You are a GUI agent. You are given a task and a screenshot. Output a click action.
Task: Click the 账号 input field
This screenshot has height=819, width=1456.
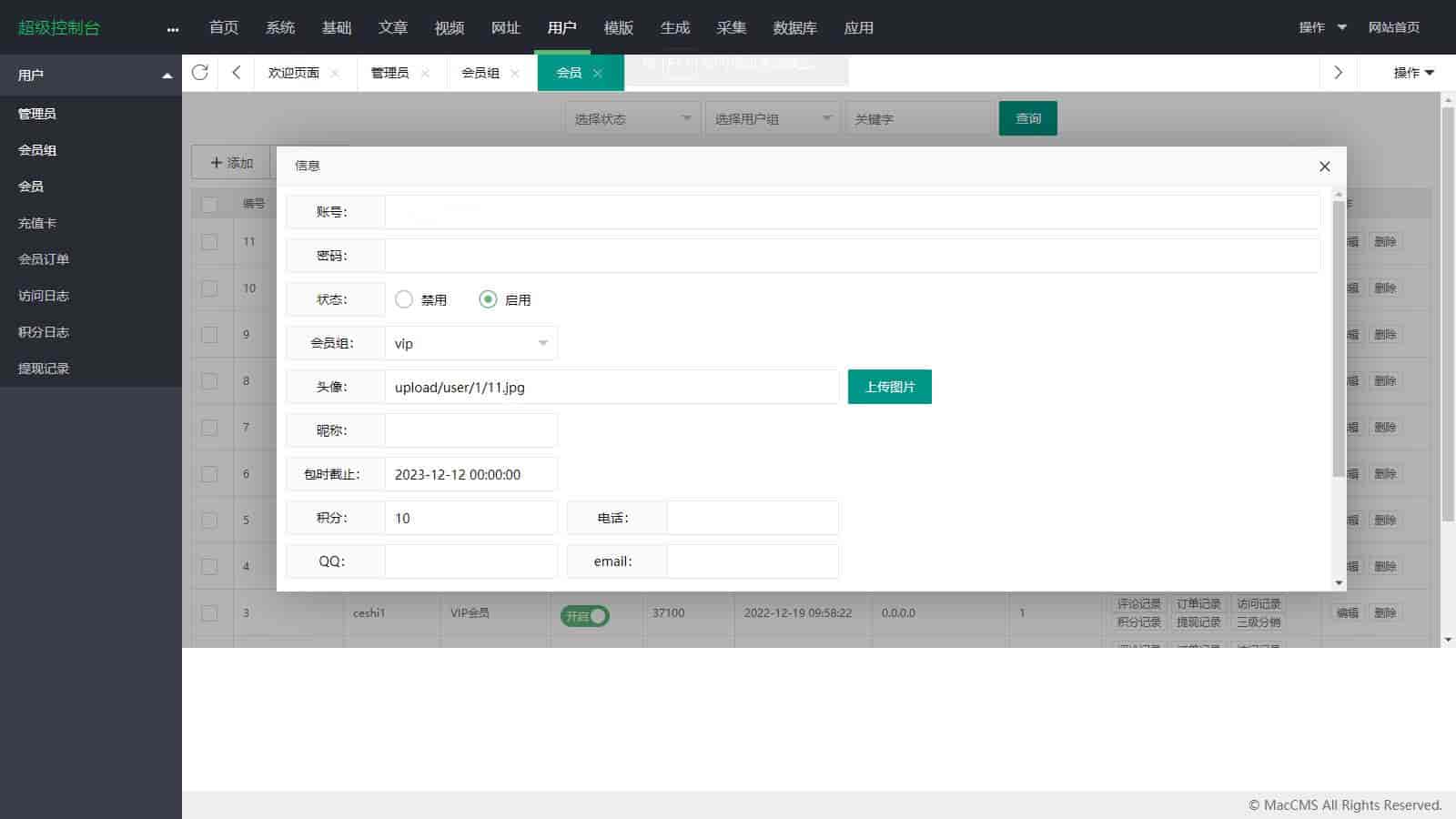point(852,212)
